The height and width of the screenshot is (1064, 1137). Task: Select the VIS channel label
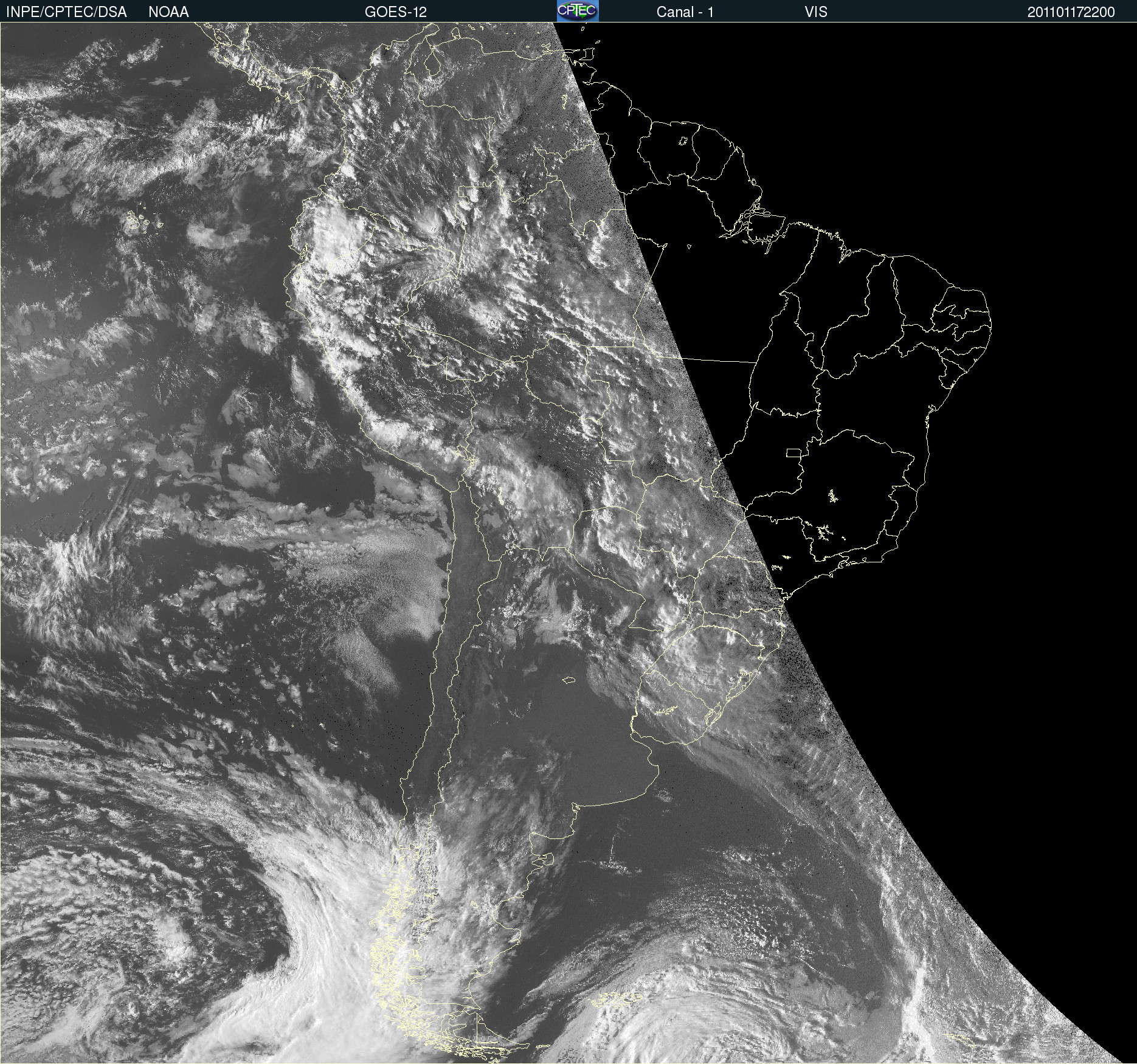tap(816, 12)
